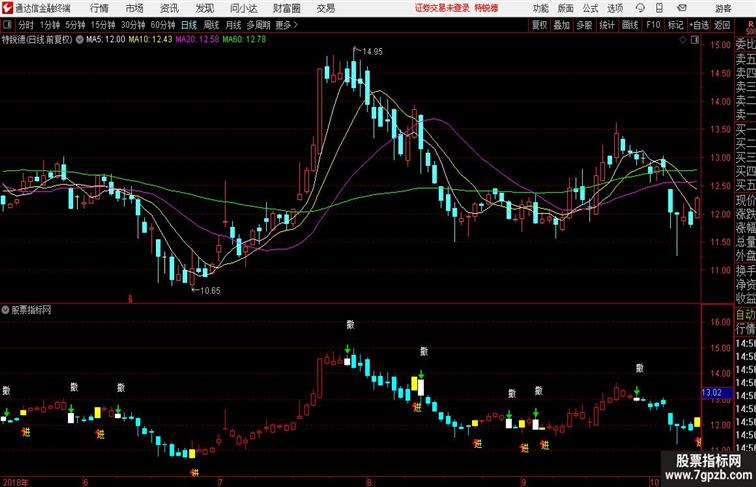Open the 行情 menu

click(x=99, y=8)
